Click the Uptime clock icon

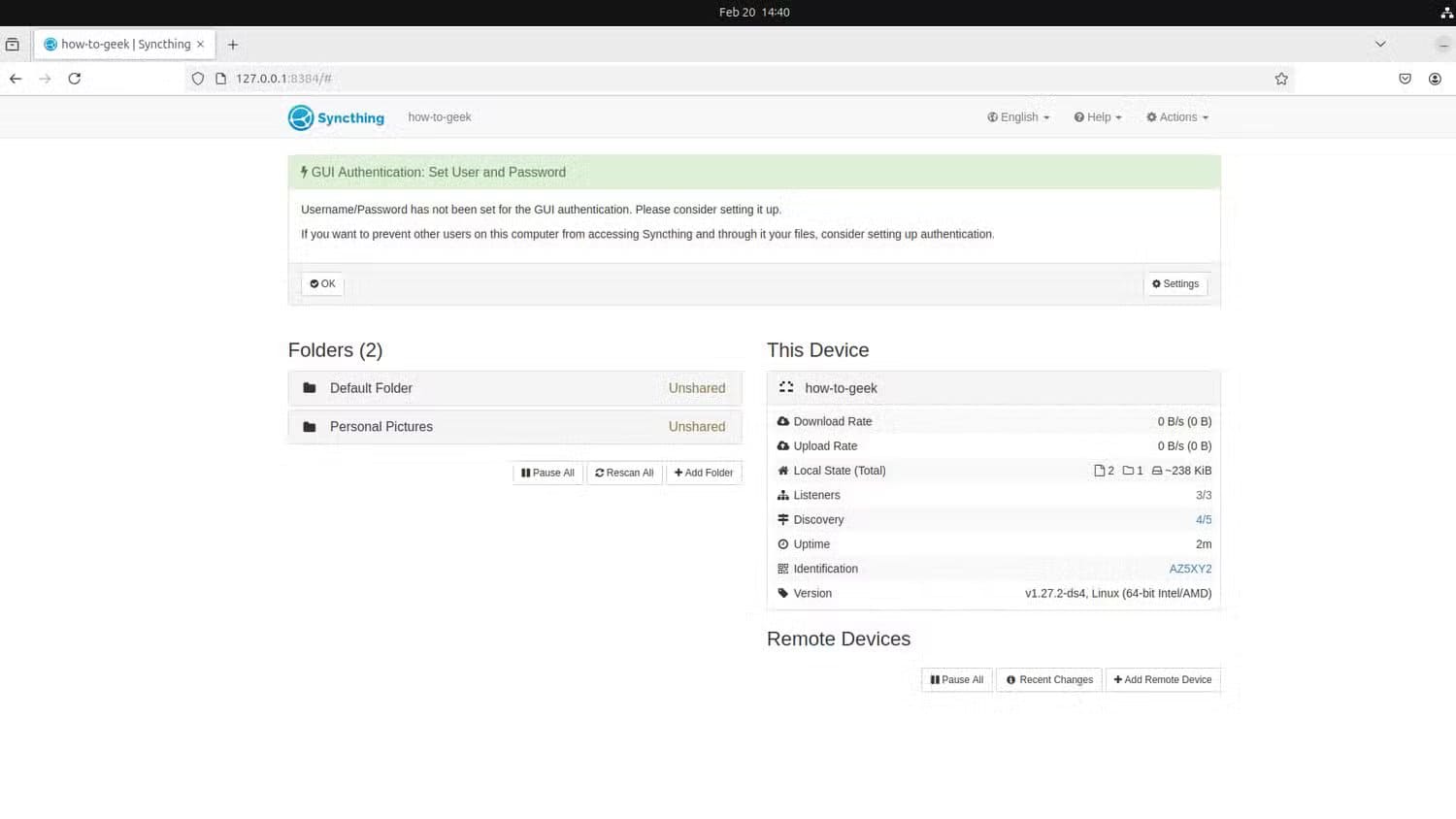(x=783, y=544)
